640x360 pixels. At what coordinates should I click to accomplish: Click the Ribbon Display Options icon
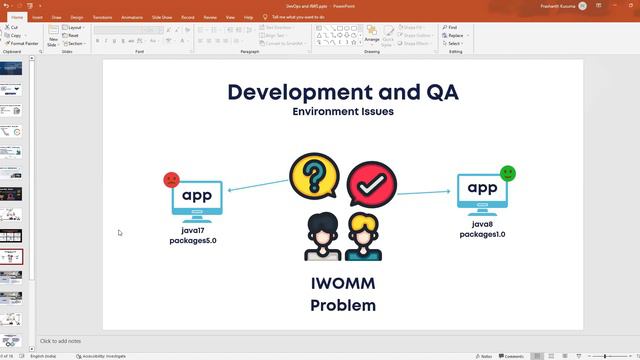(x=599, y=6)
